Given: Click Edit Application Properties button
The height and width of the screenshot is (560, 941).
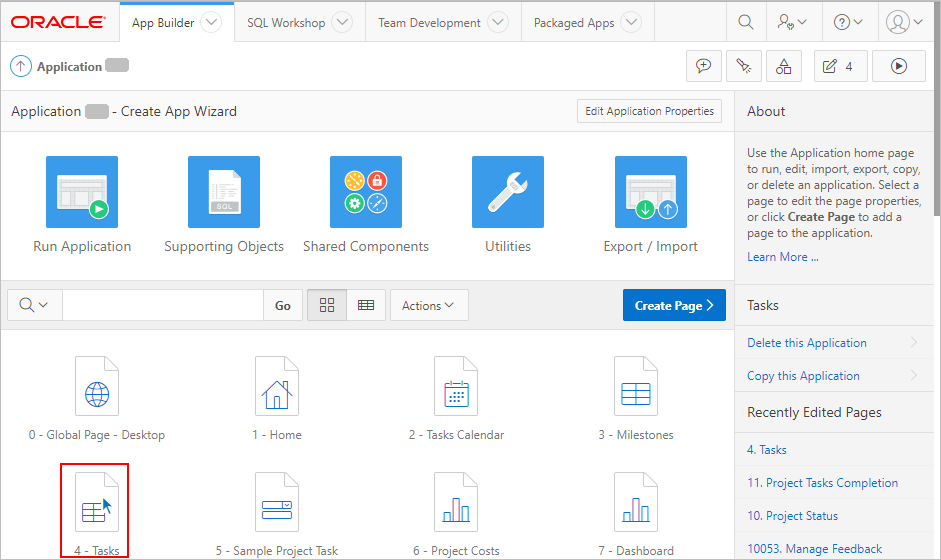Looking at the screenshot, I should coord(649,111).
